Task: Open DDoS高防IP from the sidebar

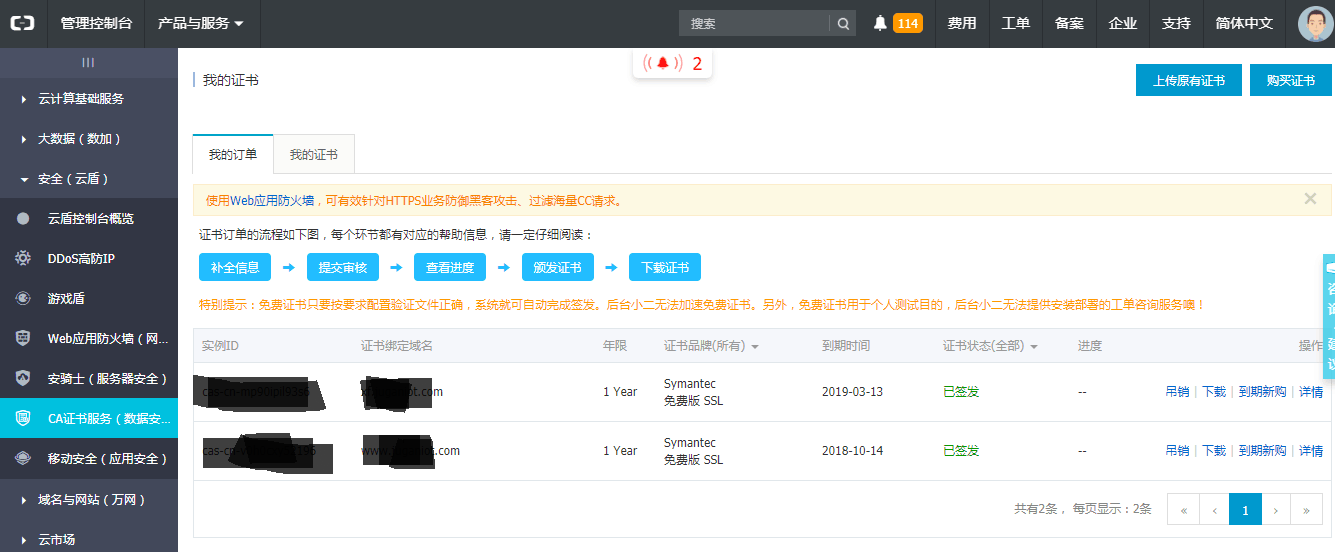Action: click(x=81, y=259)
